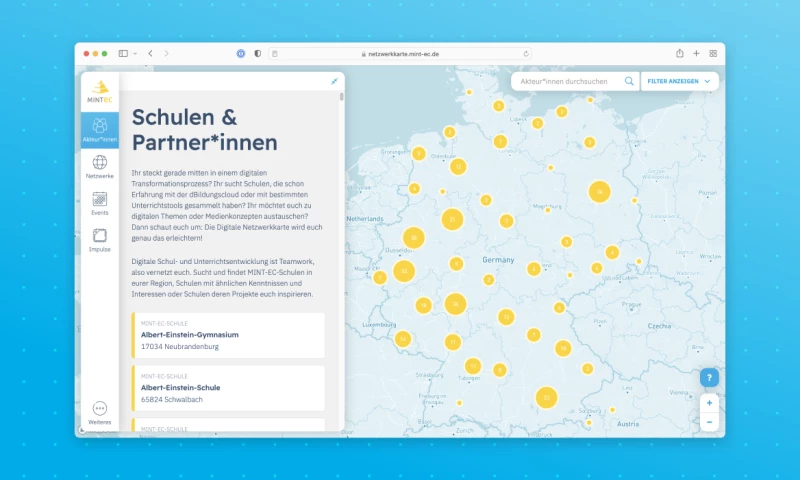
Task: Select the small marker at Magdeburg
Action: 547,210
